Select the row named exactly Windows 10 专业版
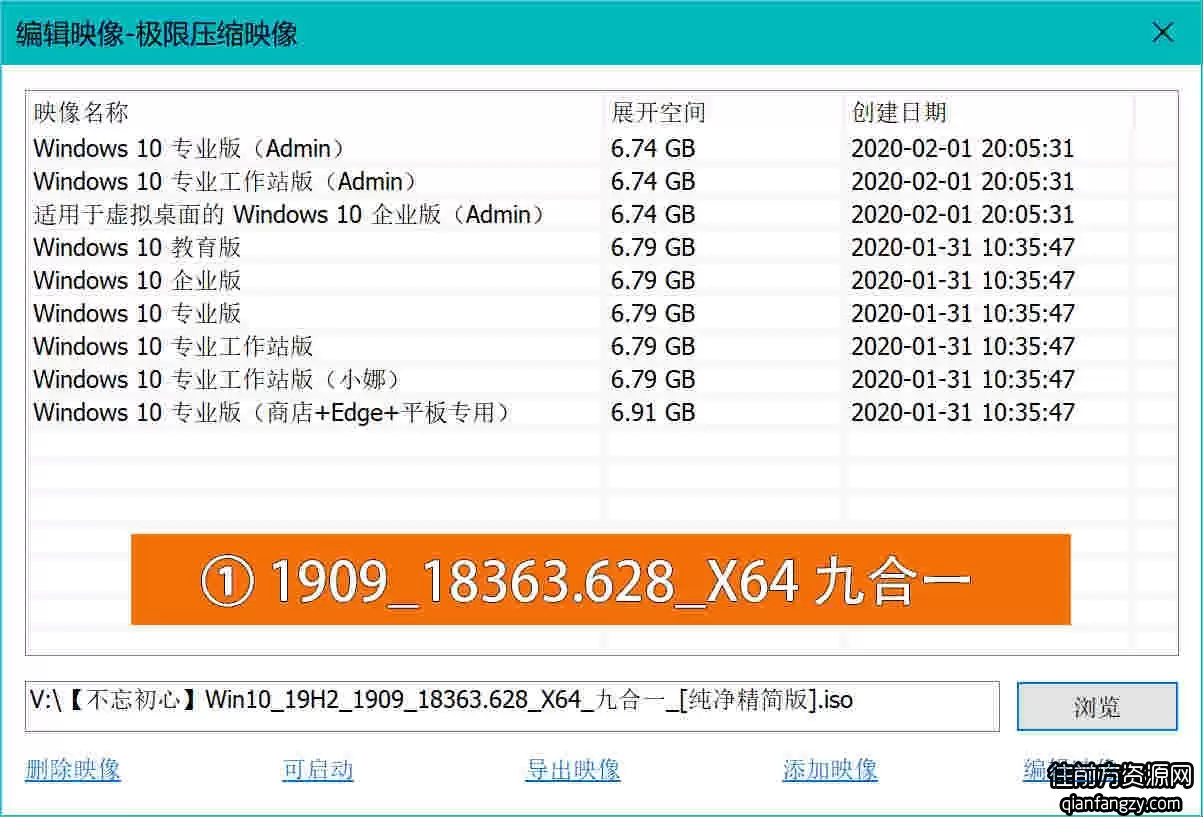1203x817 pixels. pyautogui.click(x=137, y=313)
